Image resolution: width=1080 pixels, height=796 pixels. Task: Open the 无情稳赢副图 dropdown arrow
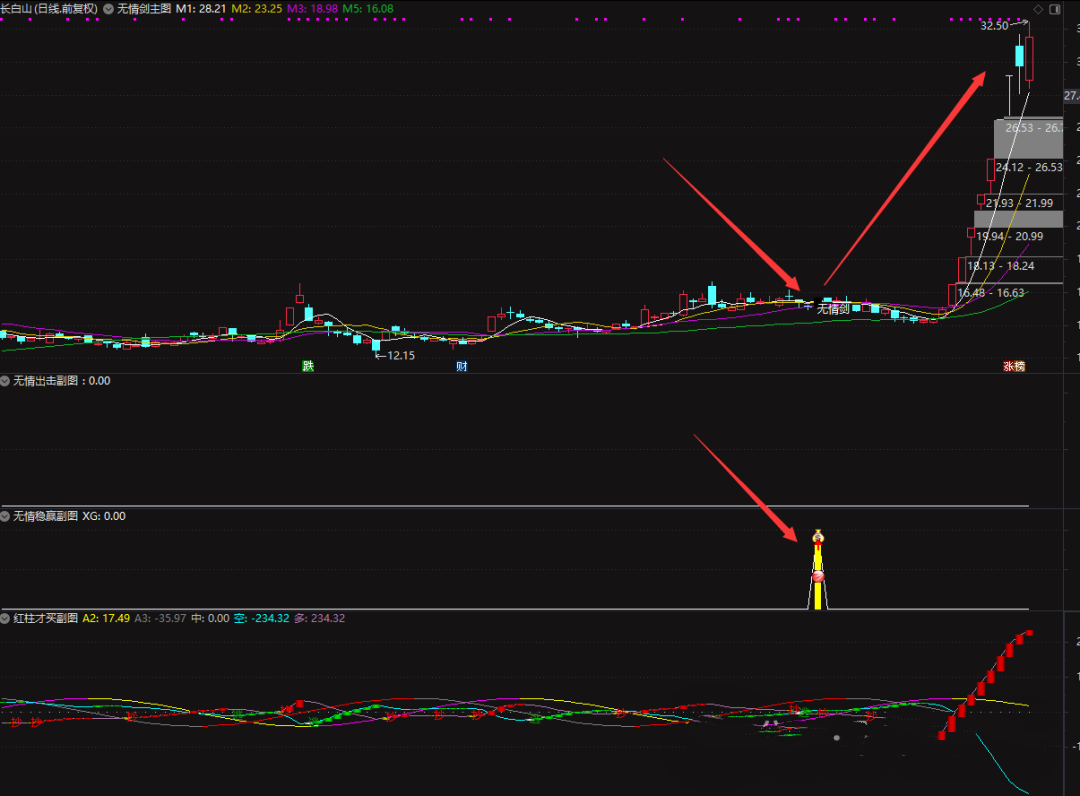(x=5, y=516)
